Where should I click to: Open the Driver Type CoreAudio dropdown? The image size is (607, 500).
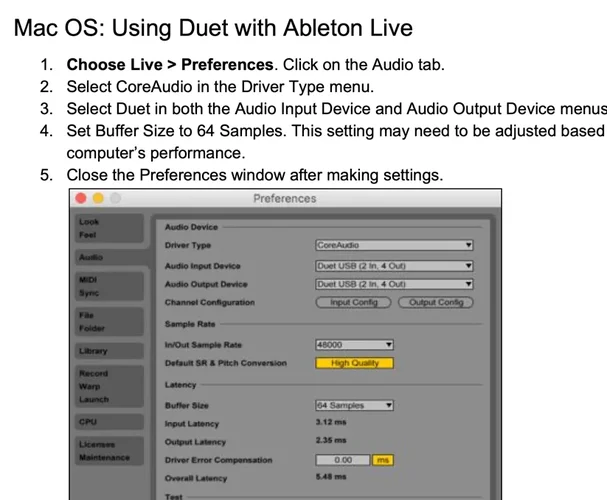[x=394, y=245]
